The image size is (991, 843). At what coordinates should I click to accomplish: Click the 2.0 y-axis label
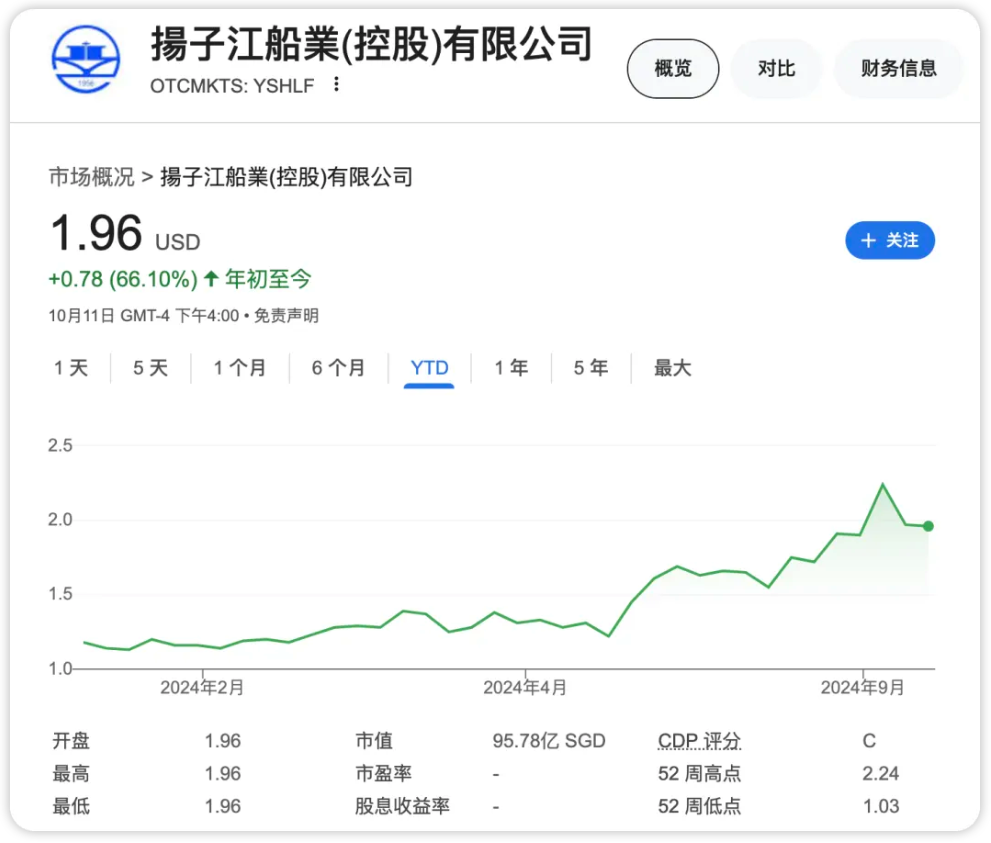click(x=60, y=519)
